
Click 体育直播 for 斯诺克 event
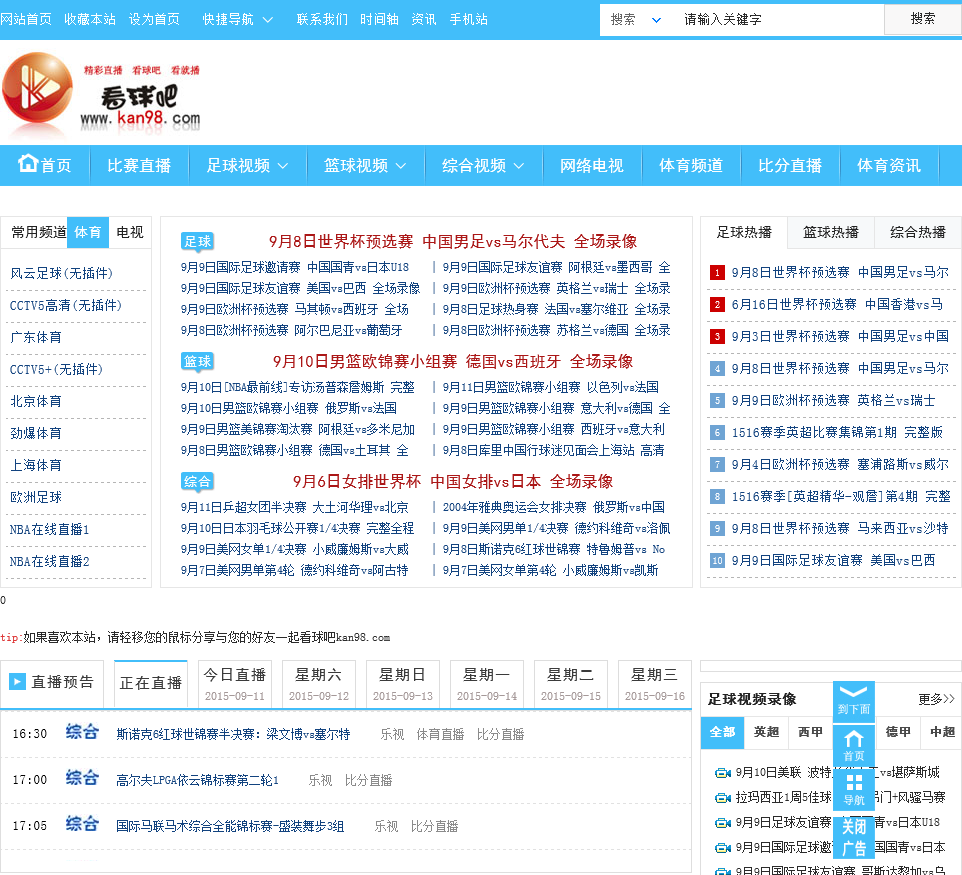pos(440,734)
